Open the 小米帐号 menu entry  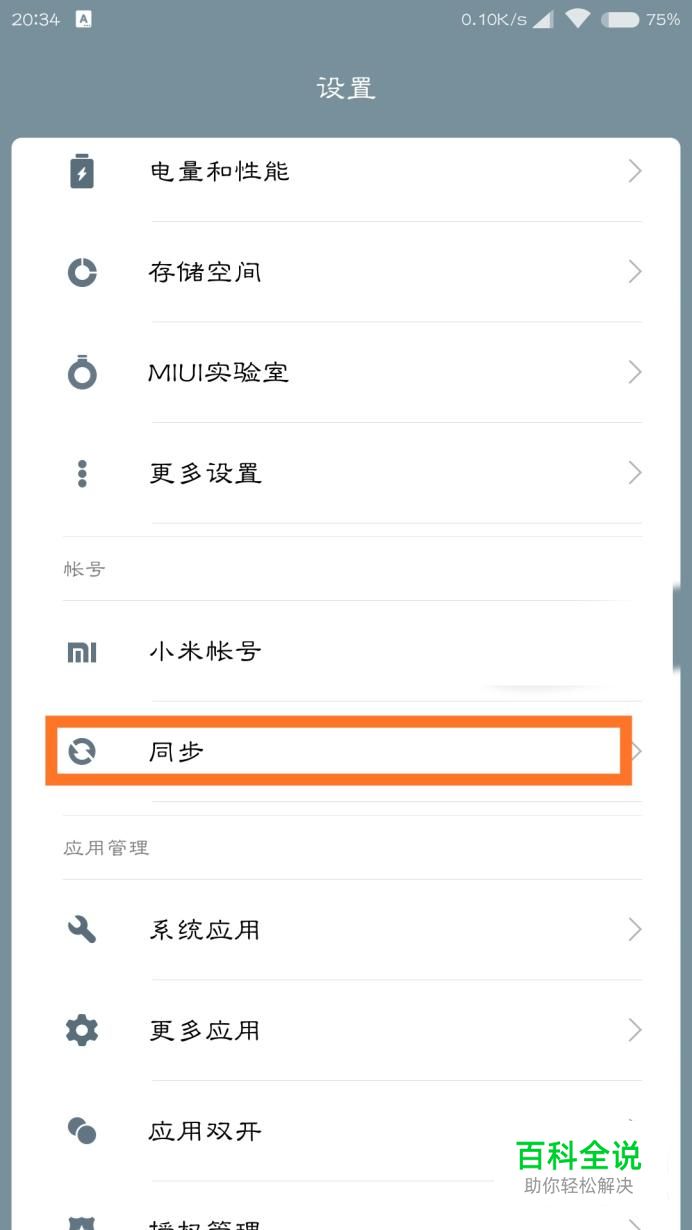(205, 652)
